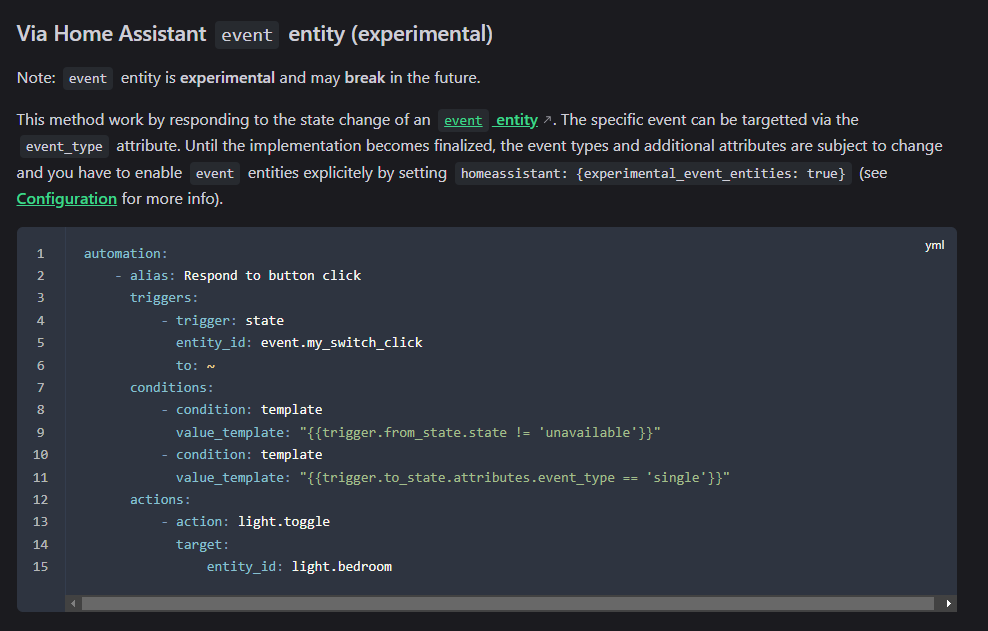Click the "alias:" key in the code
Viewport: 988px width, 631px height.
(x=152, y=275)
